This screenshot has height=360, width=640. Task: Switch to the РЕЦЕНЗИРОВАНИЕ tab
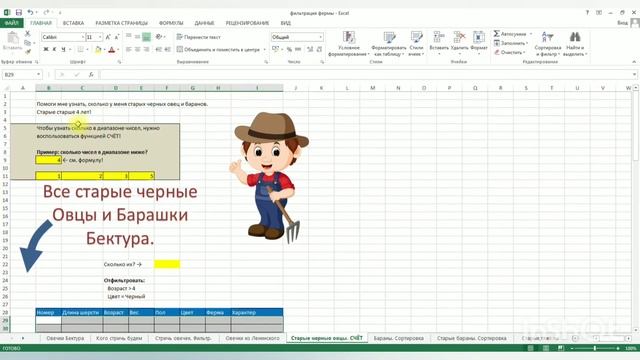[x=247, y=23]
